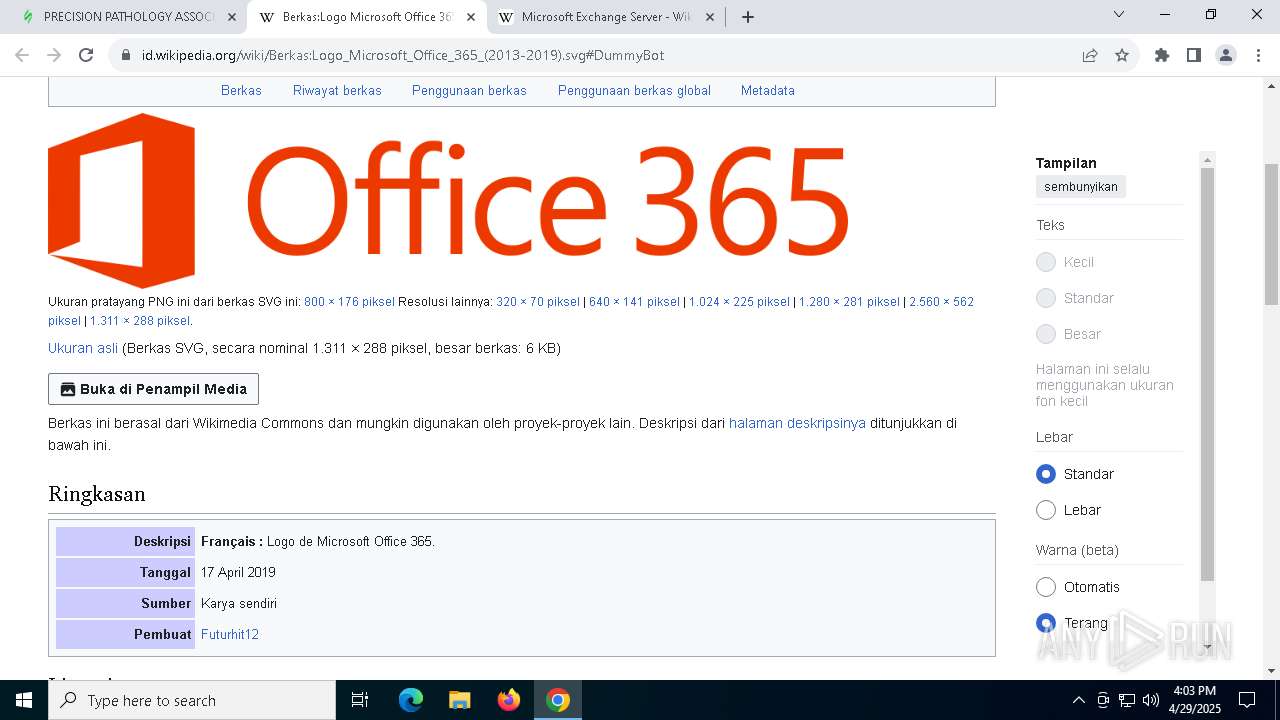Image resolution: width=1280 pixels, height=720 pixels.
Task: Bookmark this page with the star icon
Action: pyautogui.click(x=1122, y=55)
